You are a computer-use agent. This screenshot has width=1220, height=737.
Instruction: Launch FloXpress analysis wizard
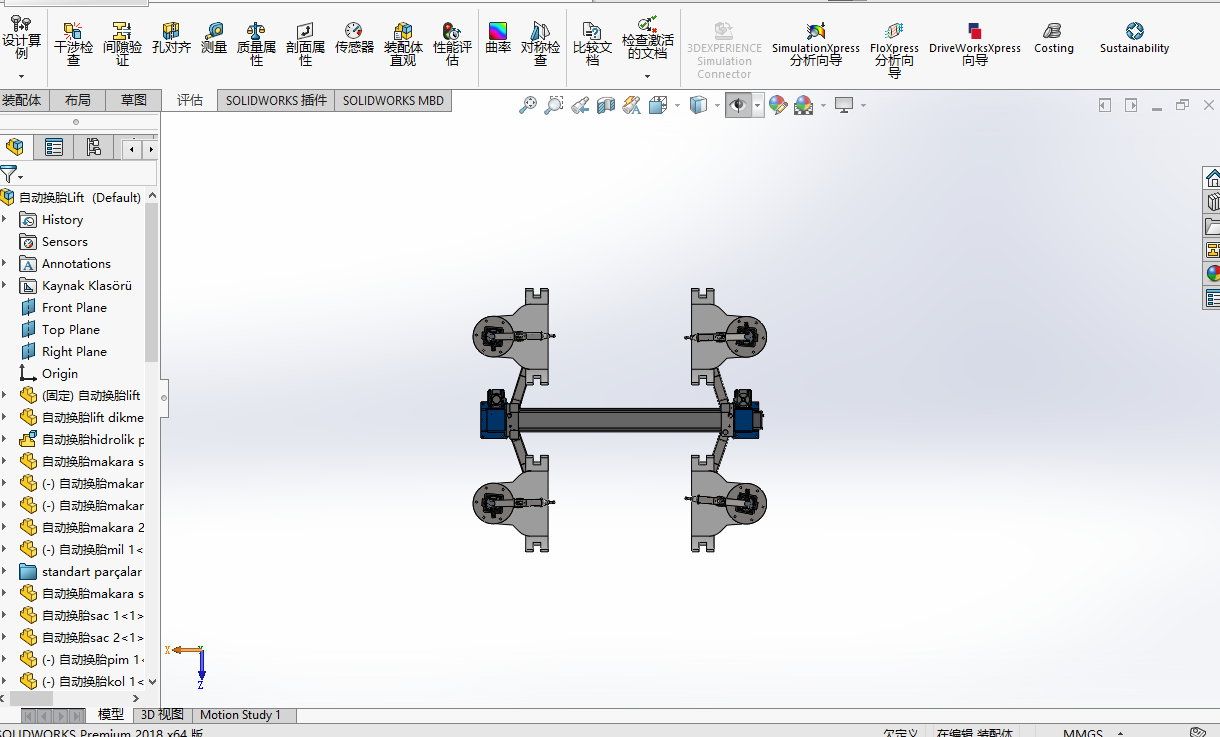(x=894, y=50)
